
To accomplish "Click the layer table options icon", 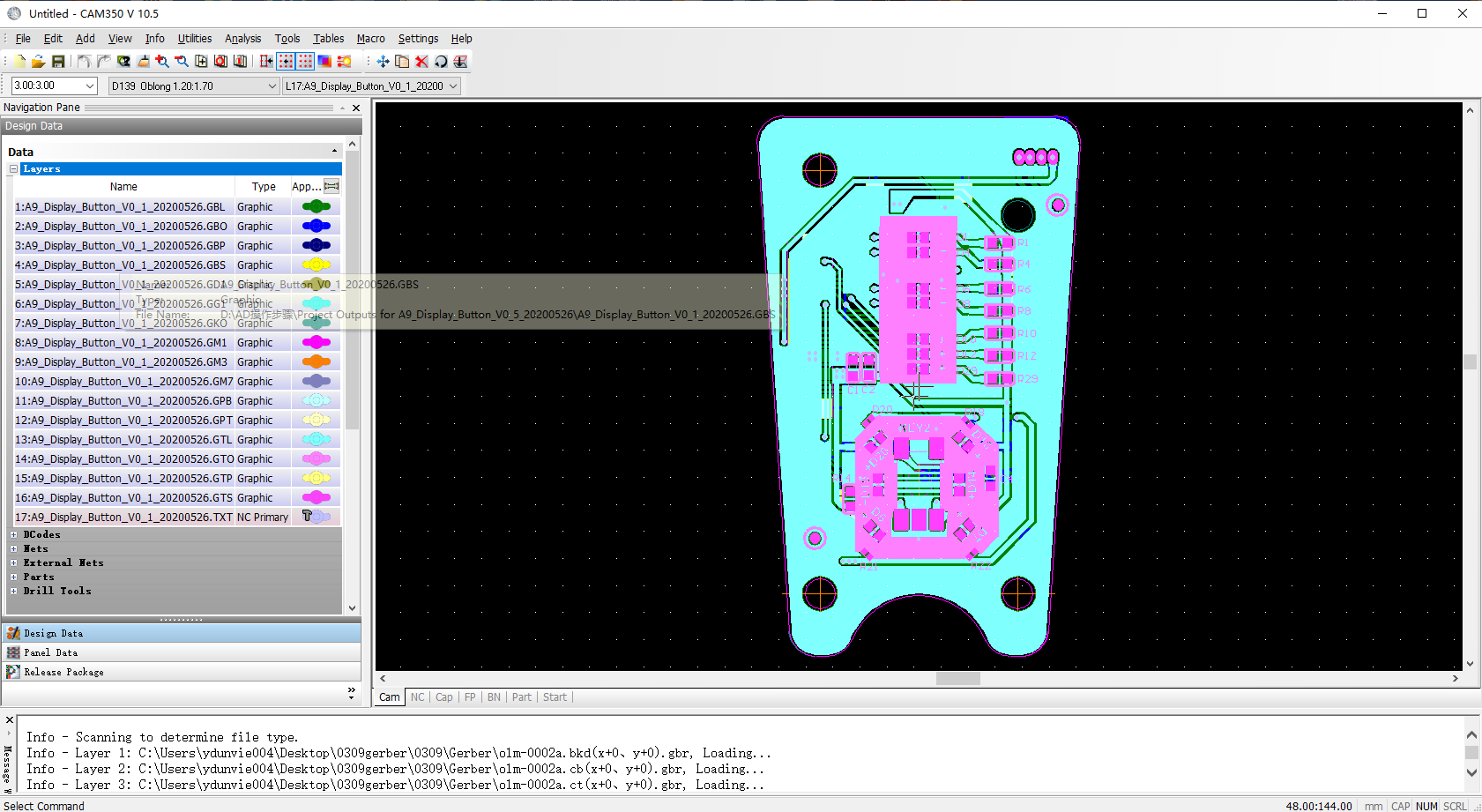I will tap(331, 186).
